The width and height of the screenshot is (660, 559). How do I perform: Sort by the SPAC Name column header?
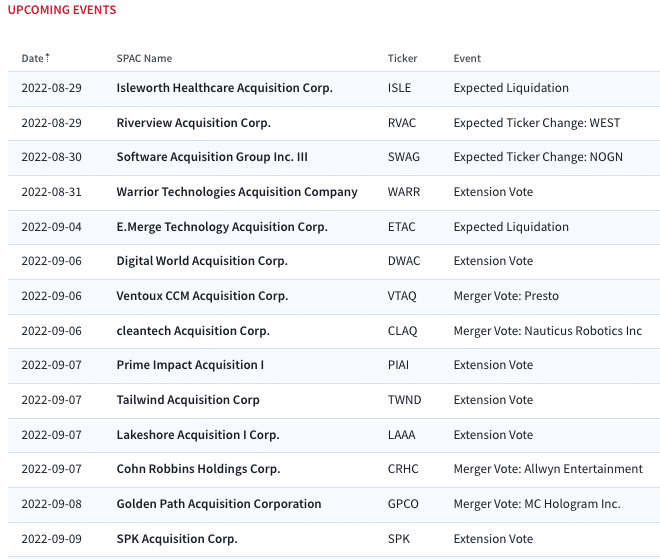144,58
